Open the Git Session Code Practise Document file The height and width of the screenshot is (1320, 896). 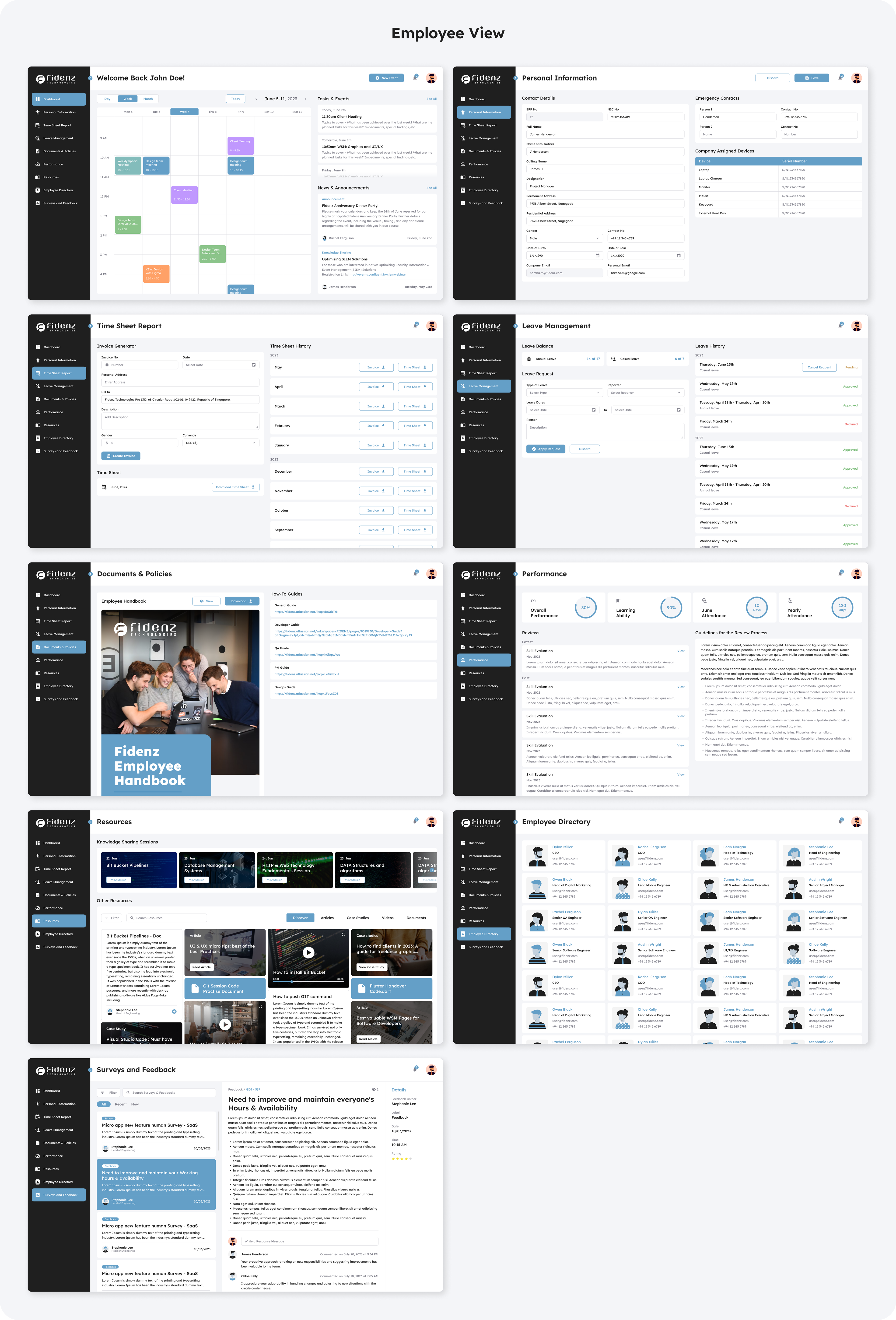click(225, 988)
